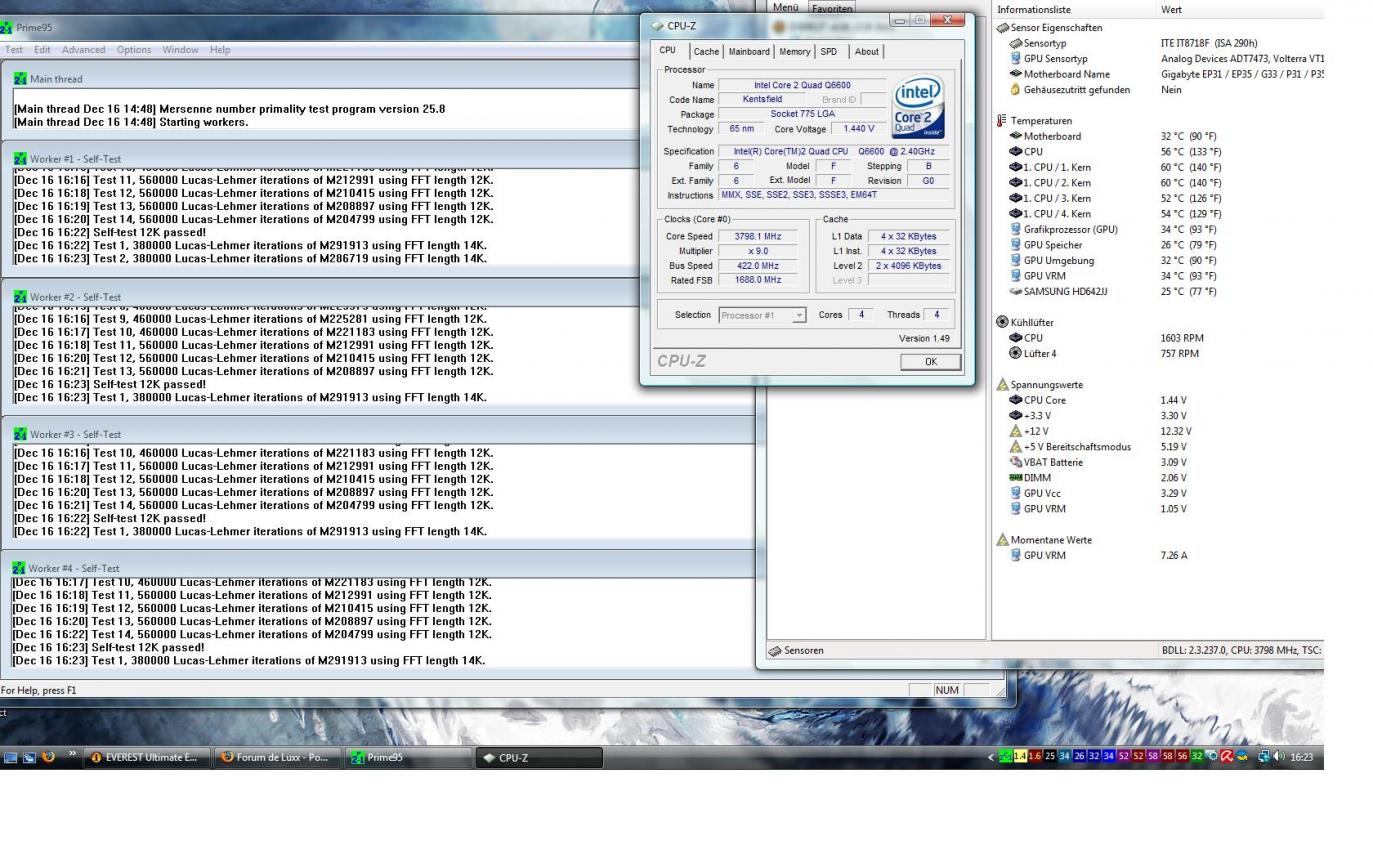The height and width of the screenshot is (858, 1373).
Task: Click the NUM indicator in Prime95 status bar
Action: coord(946,690)
